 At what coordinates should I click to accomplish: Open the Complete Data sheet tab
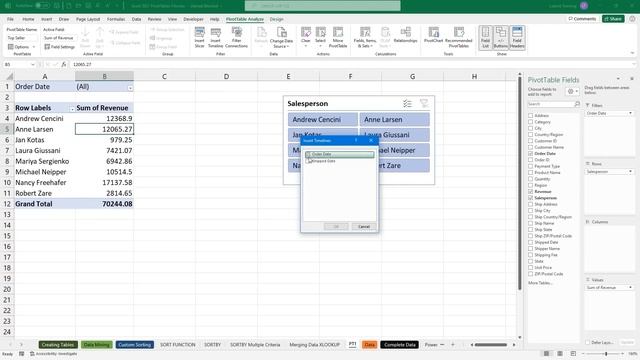coord(400,345)
